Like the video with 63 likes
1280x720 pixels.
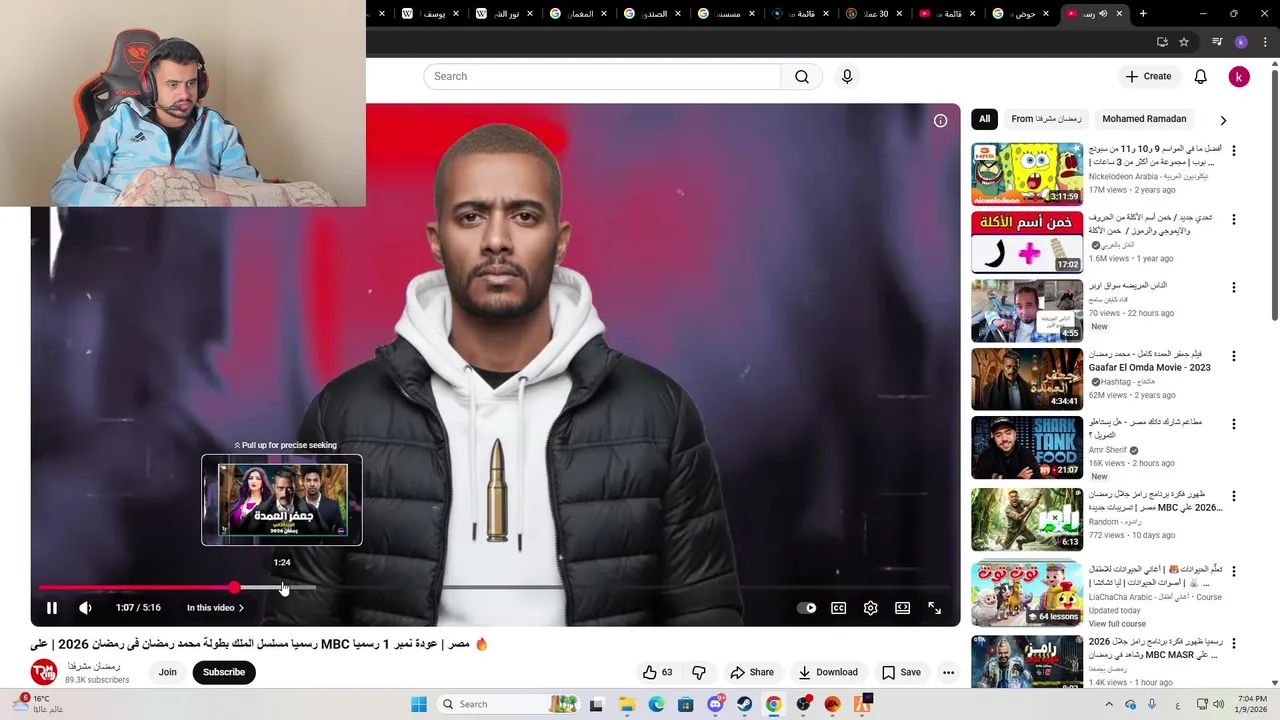pyautogui.click(x=658, y=672)
